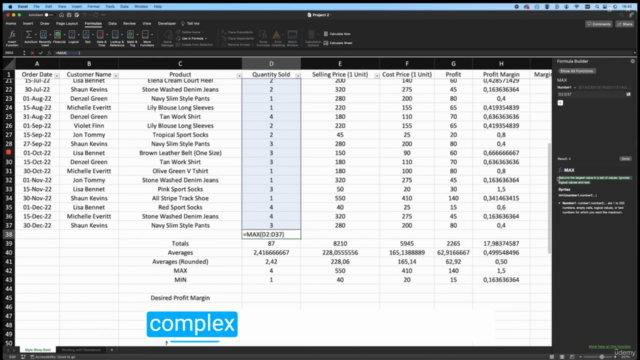Open the Watch Window icon
This screenshot has width=640, height=360.
292,36
